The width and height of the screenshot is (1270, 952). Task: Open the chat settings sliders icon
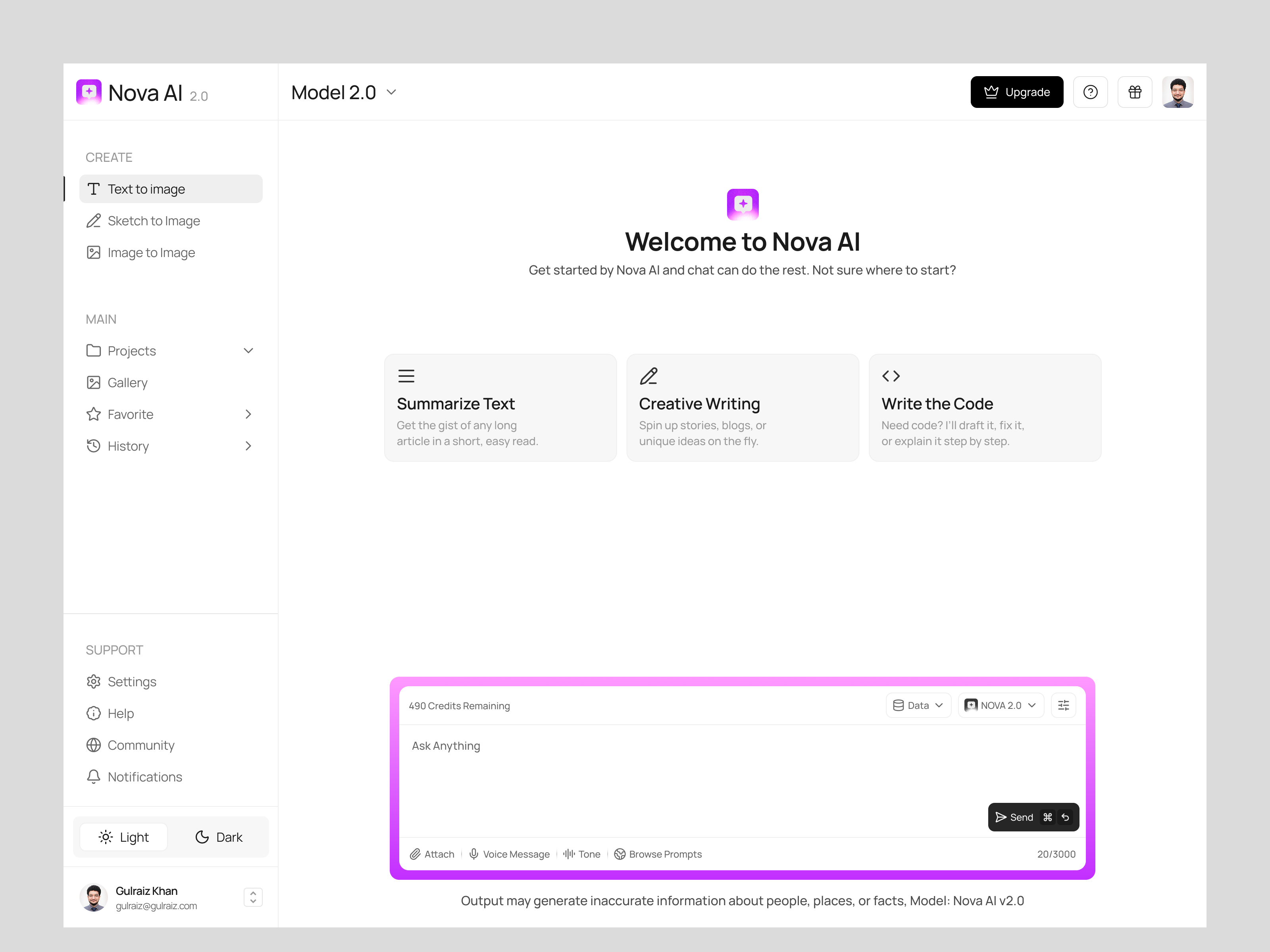pos(1063,705)
